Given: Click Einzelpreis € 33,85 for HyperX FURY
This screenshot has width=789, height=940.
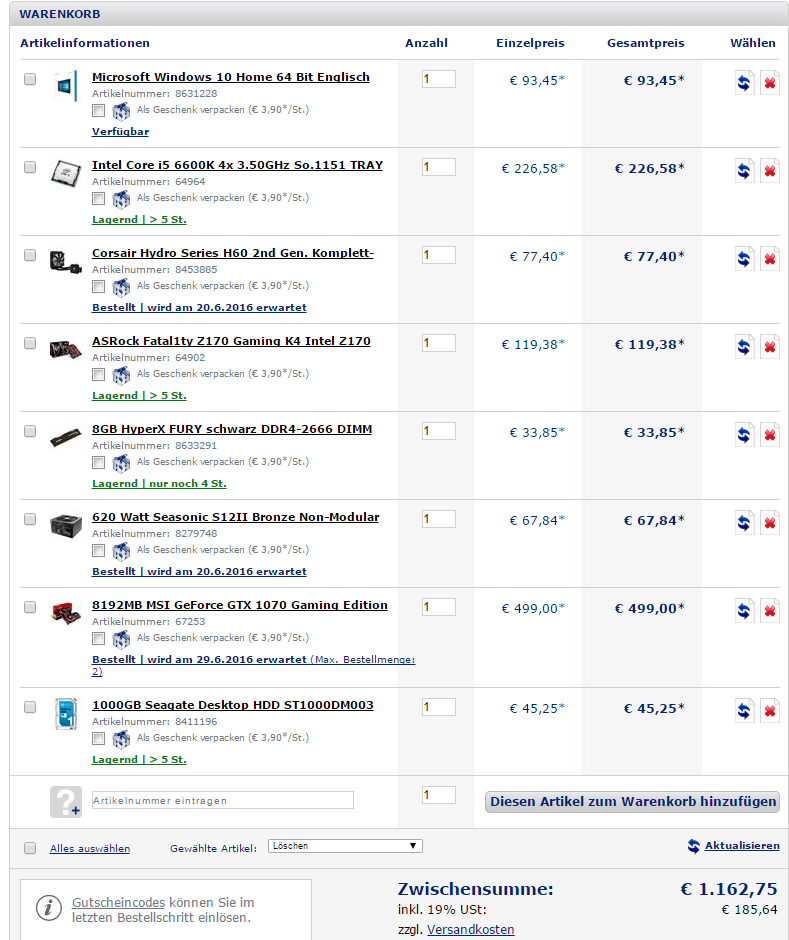Looking at the screenshot, I should pos(537,433).
